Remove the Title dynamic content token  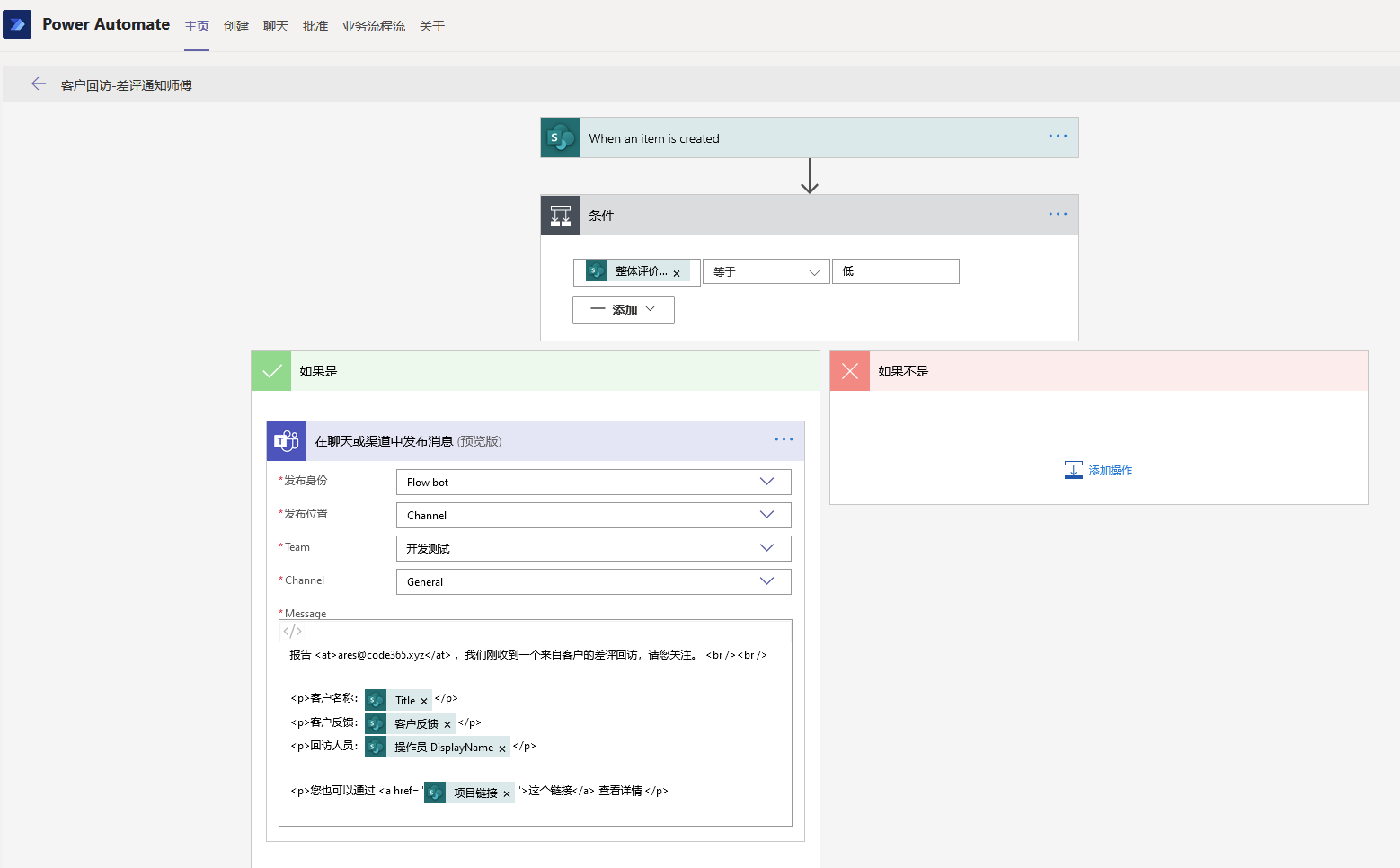[x=422, y=699]
